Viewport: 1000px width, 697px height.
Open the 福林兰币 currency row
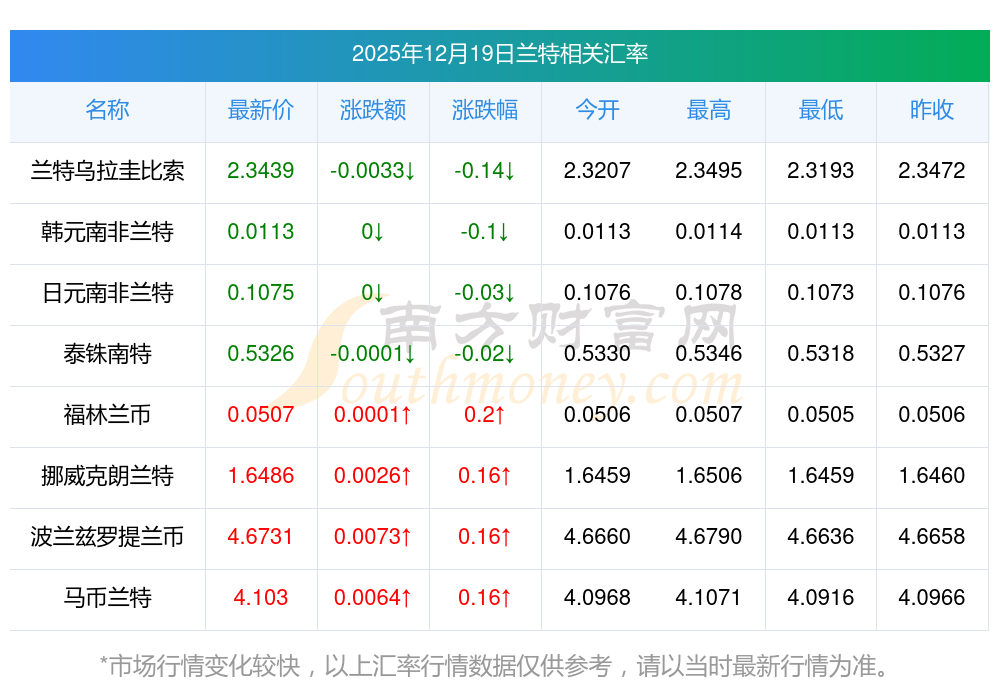point(107,415)
